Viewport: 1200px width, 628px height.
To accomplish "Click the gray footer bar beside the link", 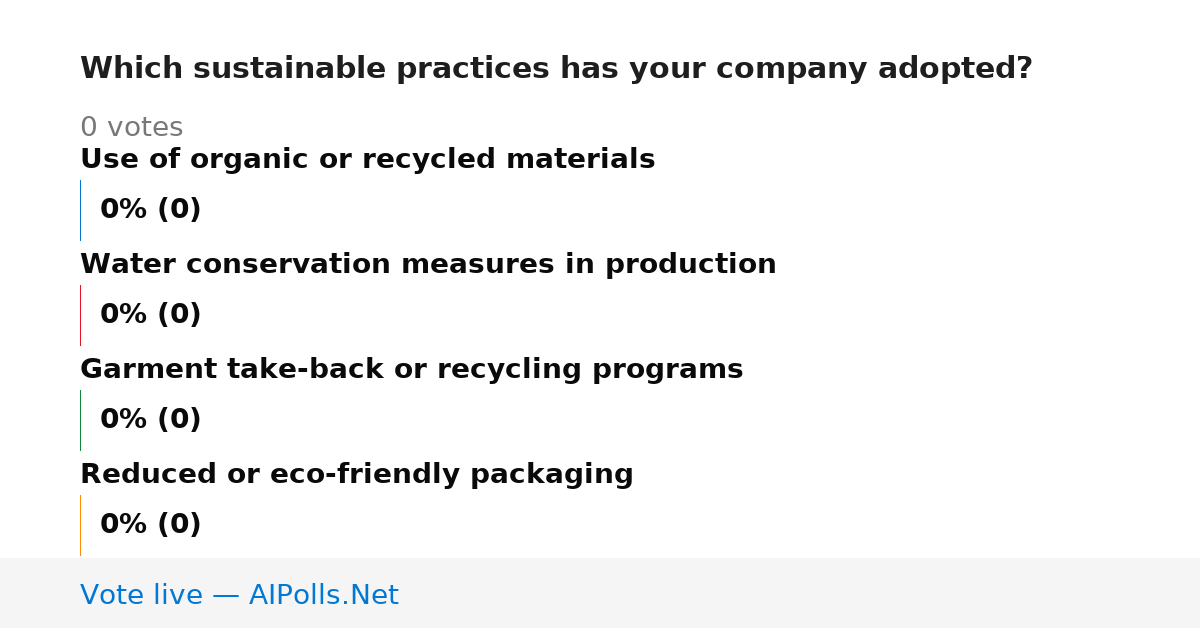I will click(800, 593).
